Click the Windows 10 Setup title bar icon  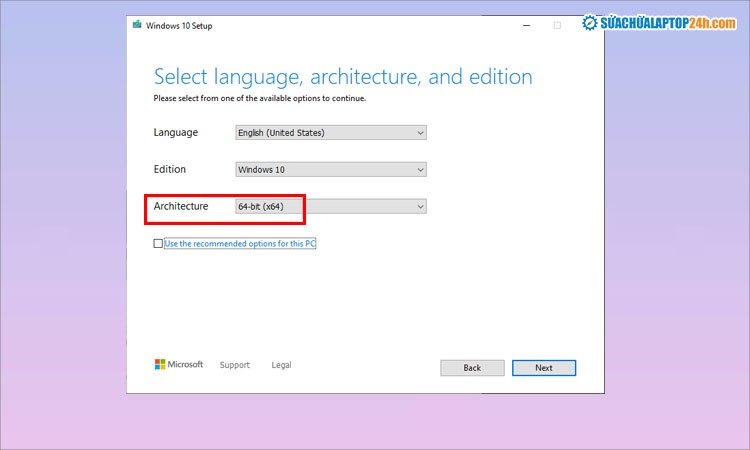[137, 25]
